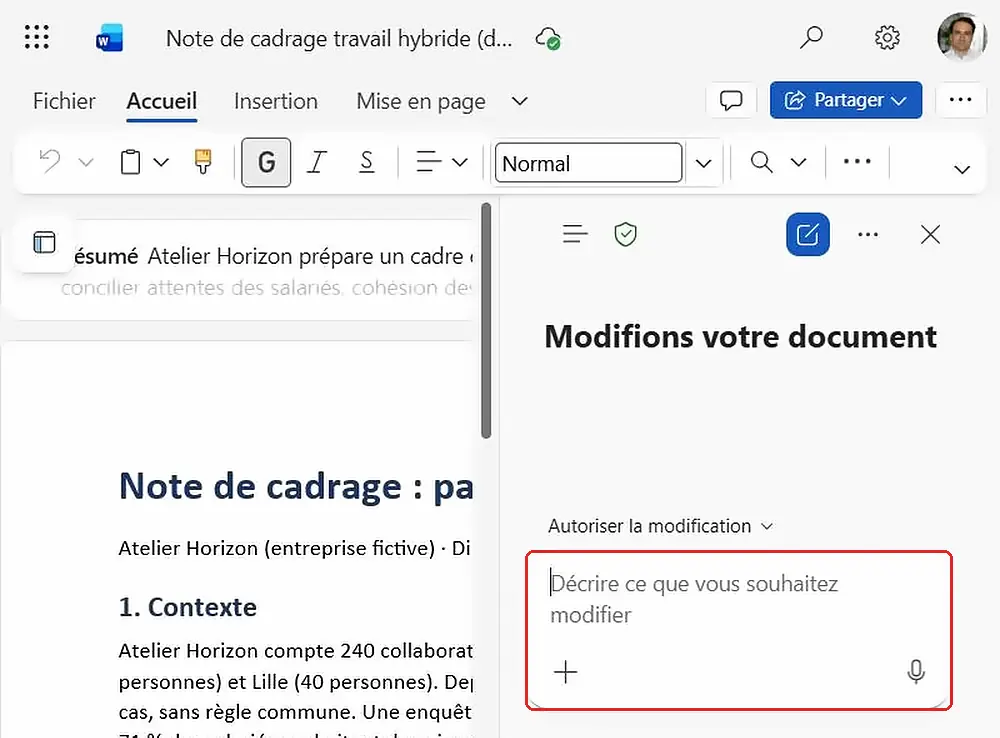Open settings gear icon

click(x=886, y=38)
